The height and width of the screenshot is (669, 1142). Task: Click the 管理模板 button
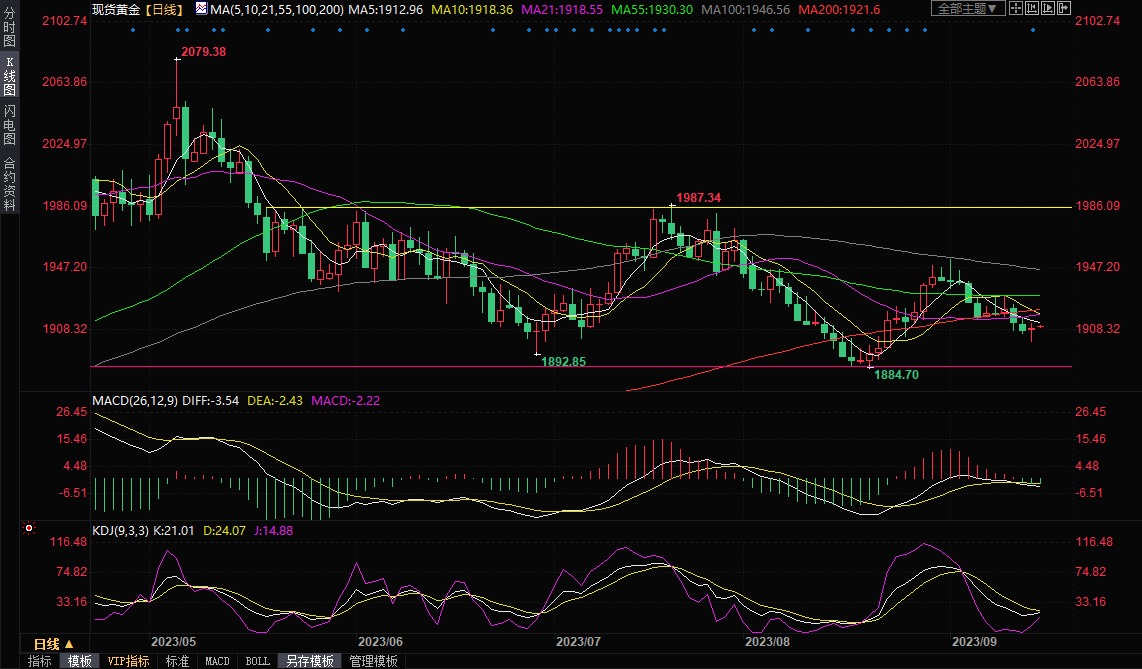point(373,661)
